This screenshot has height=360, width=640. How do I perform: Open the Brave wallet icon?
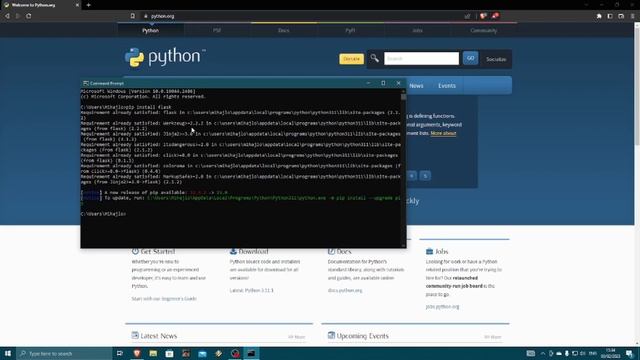pos(621,16)
